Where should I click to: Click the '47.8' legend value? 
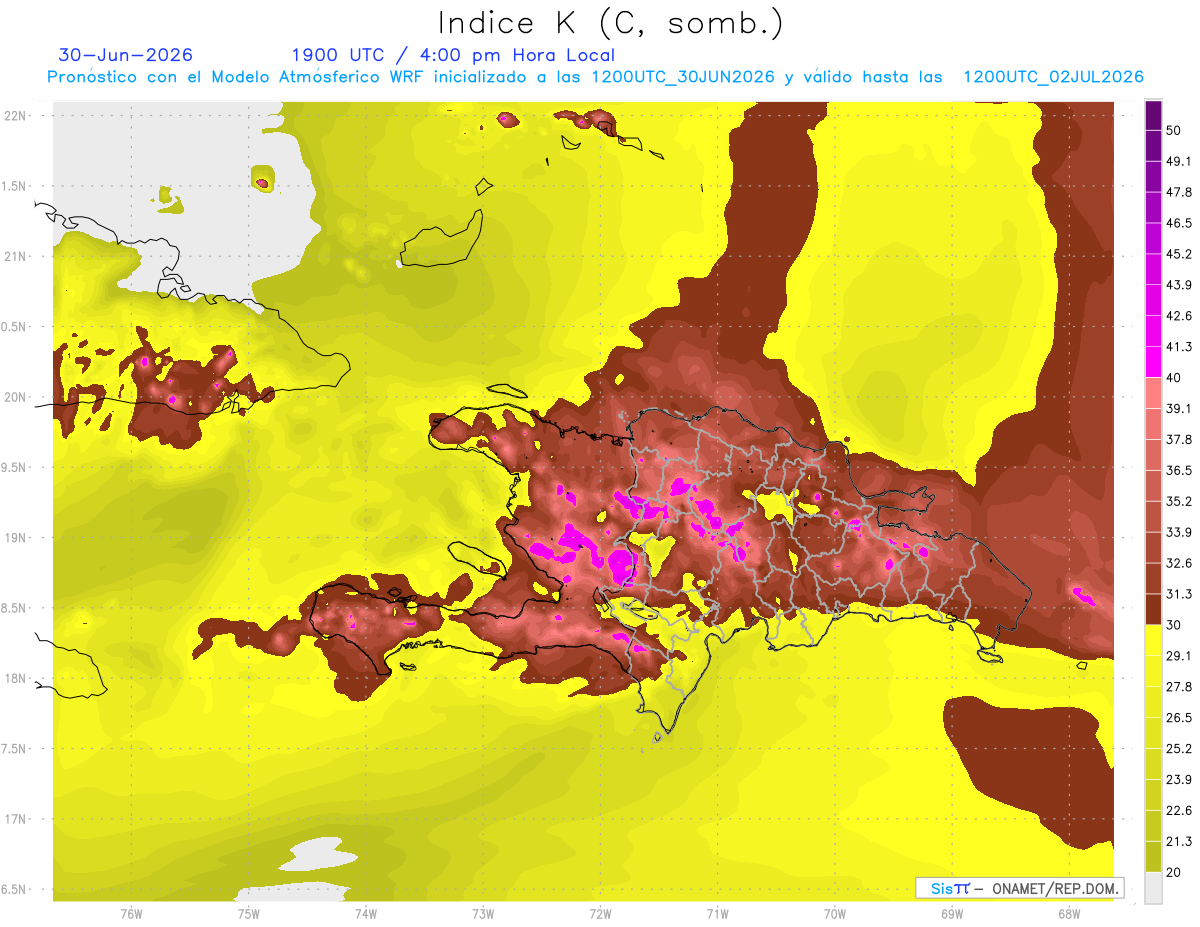point(1179,192)
